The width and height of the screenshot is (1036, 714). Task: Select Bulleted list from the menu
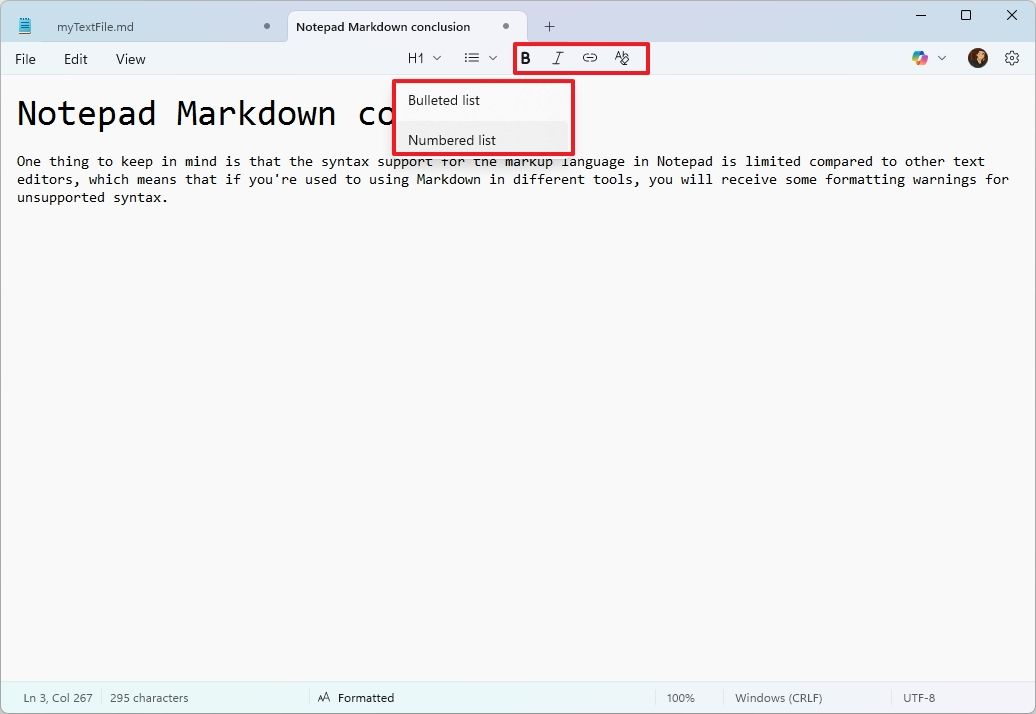[444, 100]
